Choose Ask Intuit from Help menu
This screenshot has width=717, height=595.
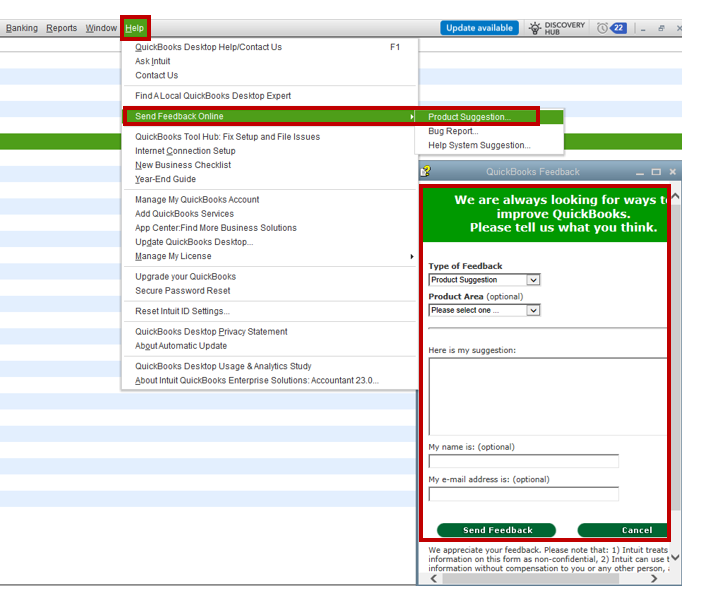270,61
